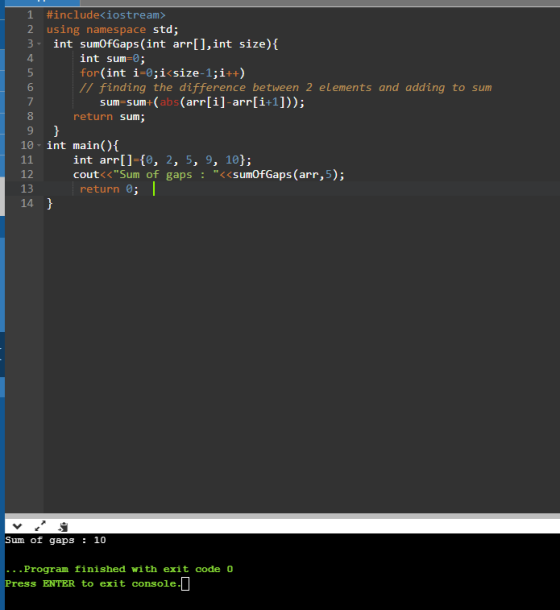Image resolution: width=560 pixels, height=610 pixels.
Task: Fold the main function at line 10
Action: pos(39,145)
